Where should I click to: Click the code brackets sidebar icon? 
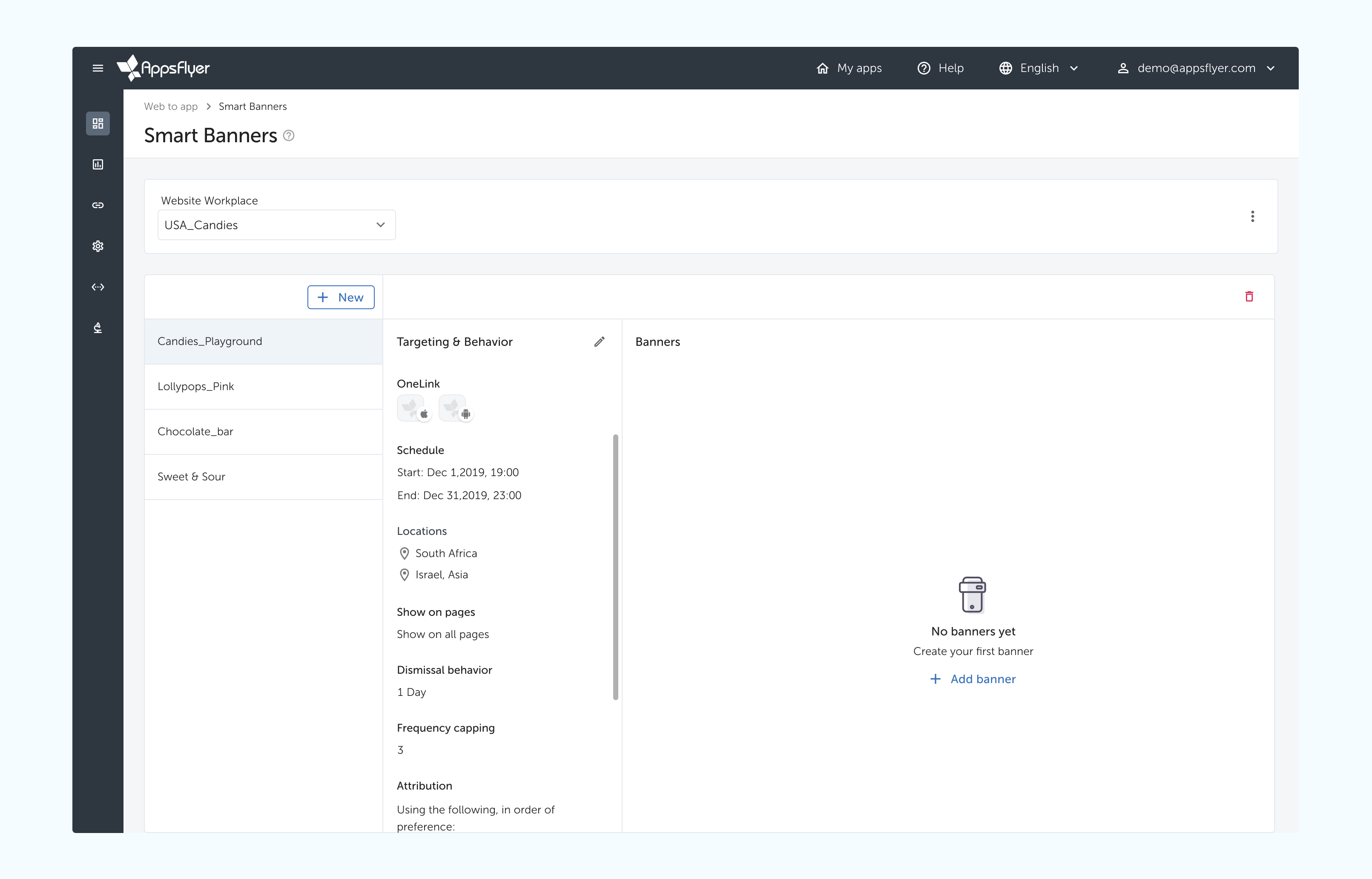click(x=98, y=287)
